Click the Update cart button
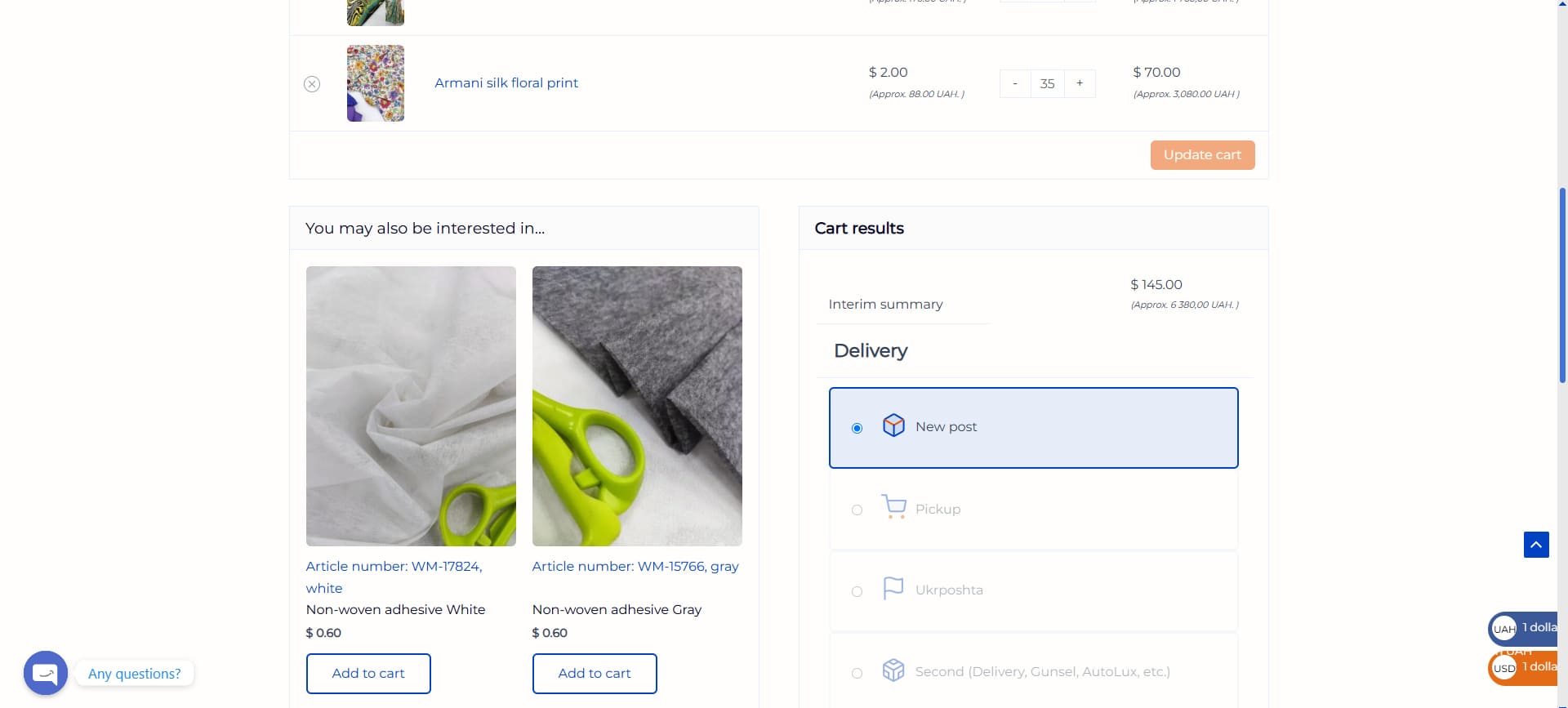1568x708 pixels. [1202, 155]
